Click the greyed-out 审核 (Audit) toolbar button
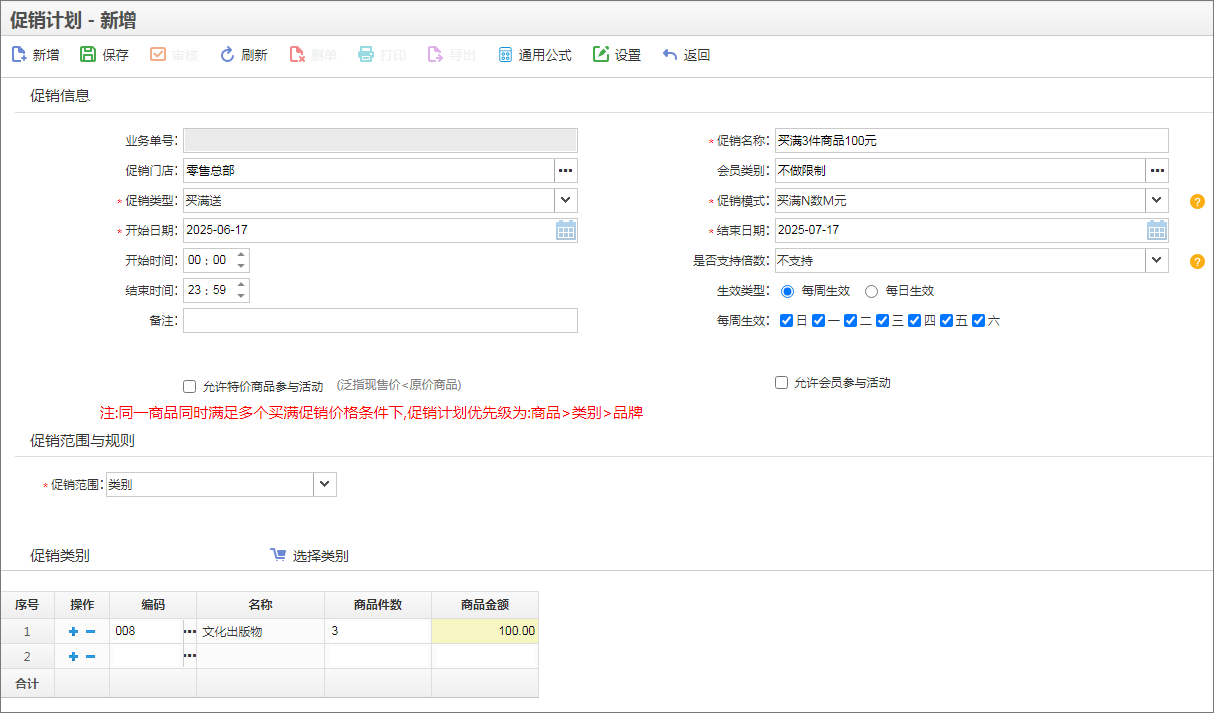The image size is (1214, 713). (174, 55)
